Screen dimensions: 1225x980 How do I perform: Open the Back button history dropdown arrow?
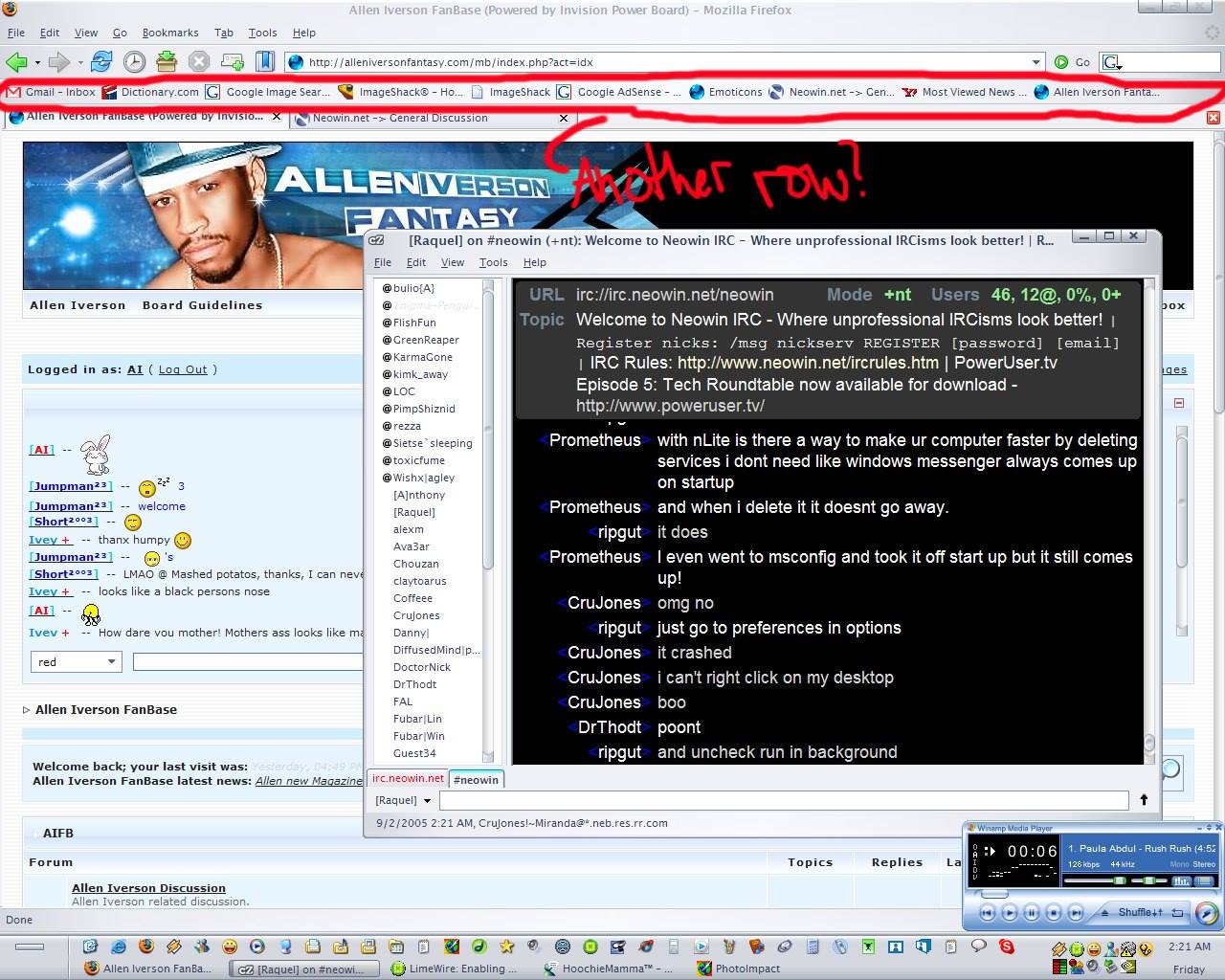pos(37,63)
